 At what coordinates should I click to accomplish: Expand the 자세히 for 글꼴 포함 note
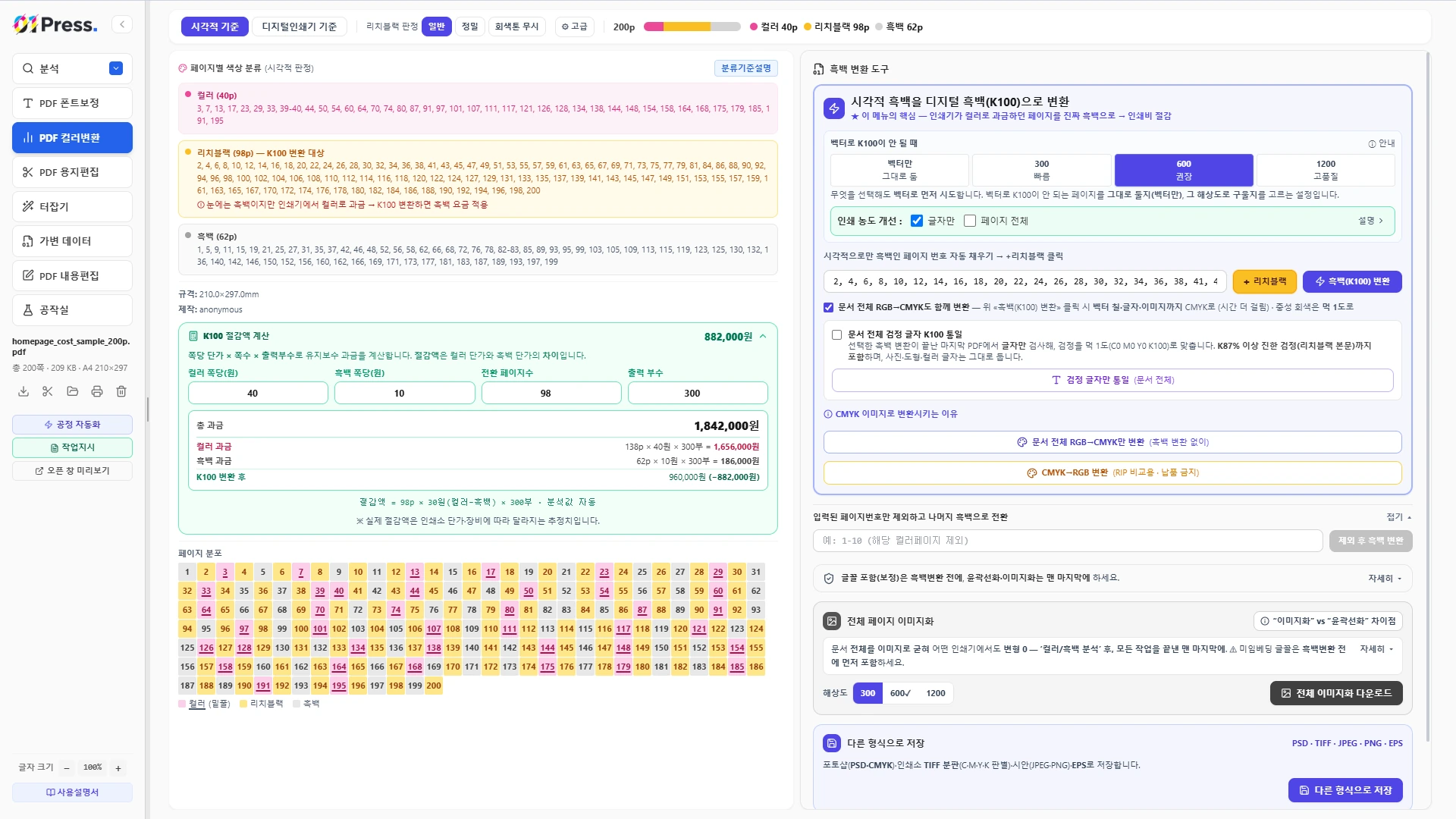(x=1385, y=579)
